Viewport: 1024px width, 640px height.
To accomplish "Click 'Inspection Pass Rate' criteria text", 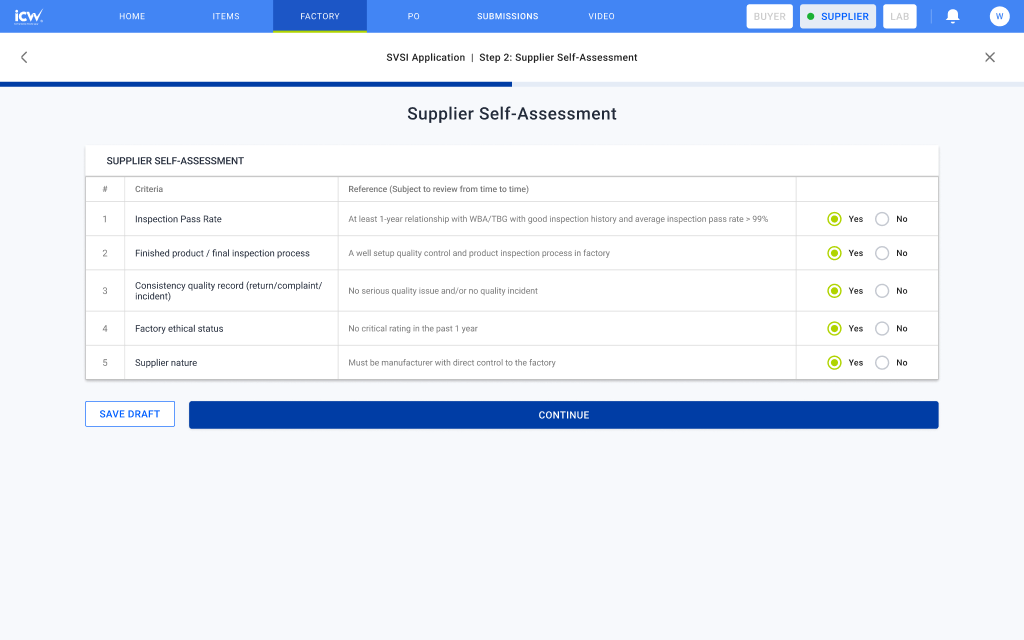I will pyautogui.click(x=178, y=219).
